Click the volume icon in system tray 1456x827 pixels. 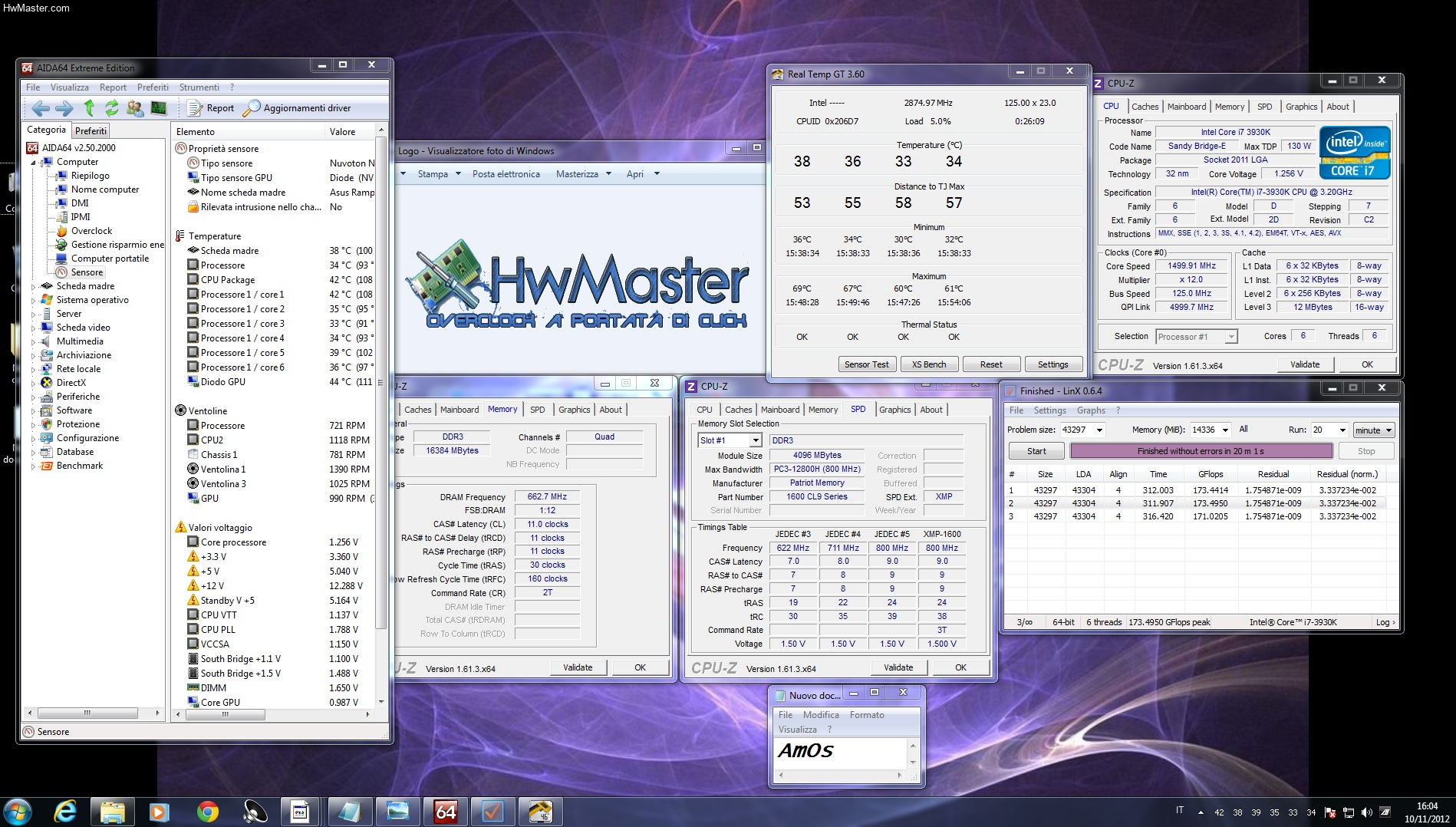pyautogui.click(x=1366, y=812)
